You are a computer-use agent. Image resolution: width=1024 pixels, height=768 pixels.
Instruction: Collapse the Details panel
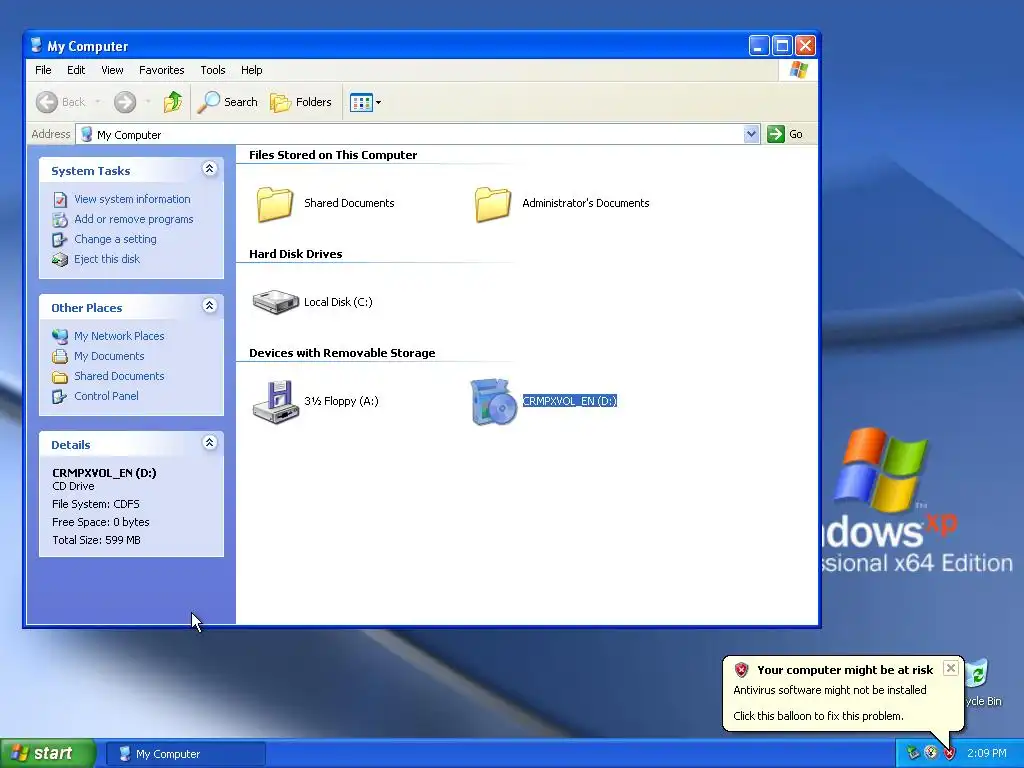point(209,443)
